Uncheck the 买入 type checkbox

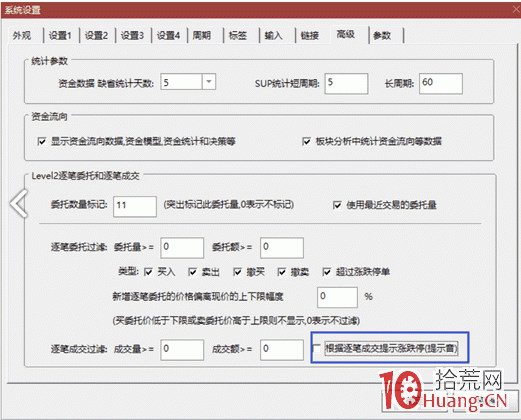[x=148, y=272]
